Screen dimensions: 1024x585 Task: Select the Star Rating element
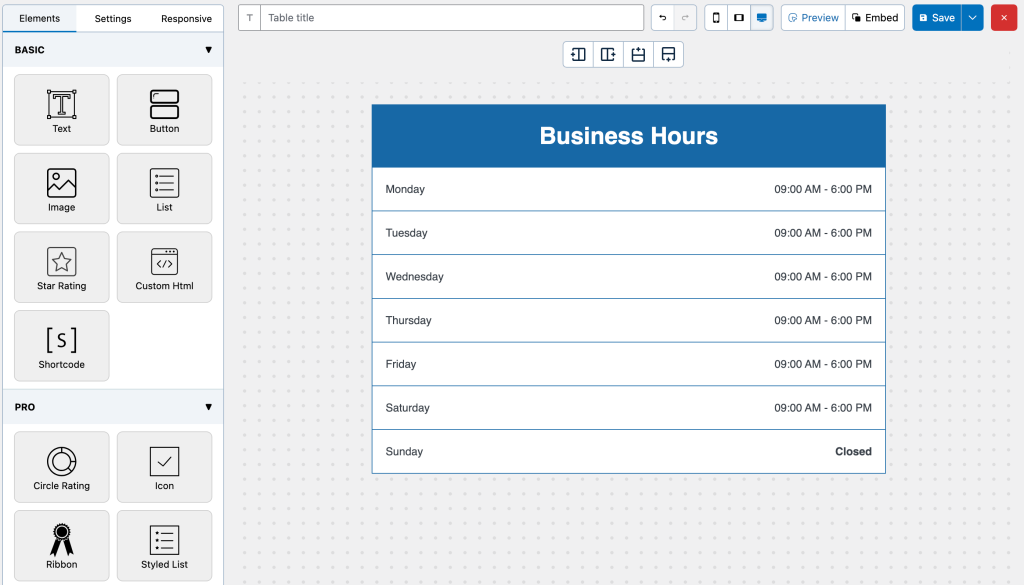click(62, 267)
